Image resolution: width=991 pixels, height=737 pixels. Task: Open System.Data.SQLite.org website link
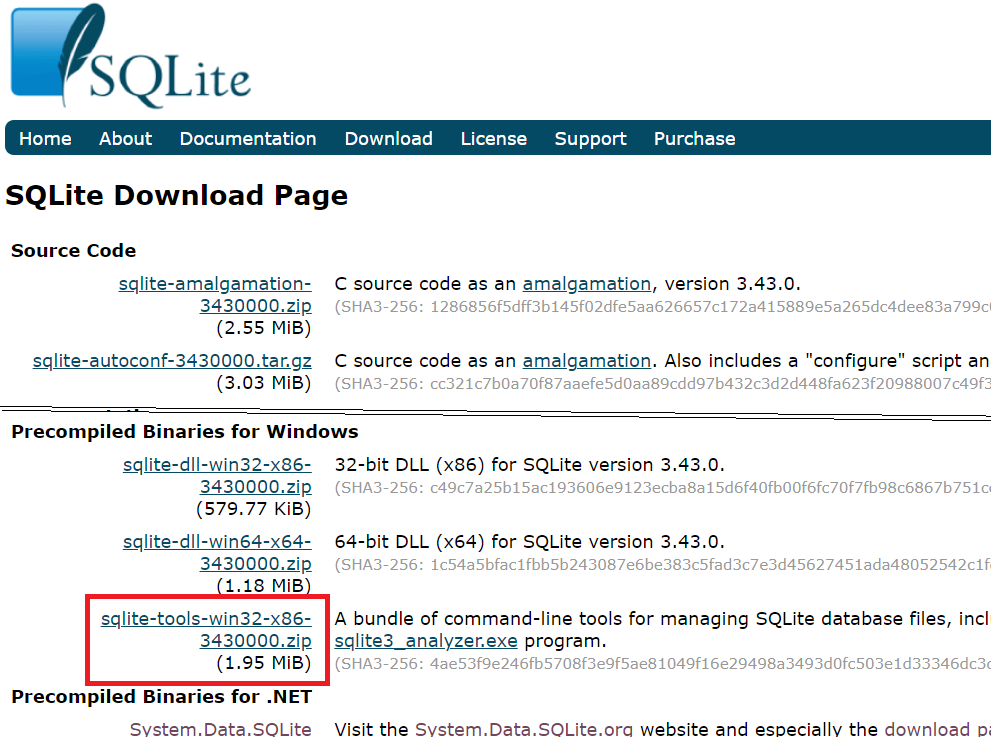click(x=524, y=729)
